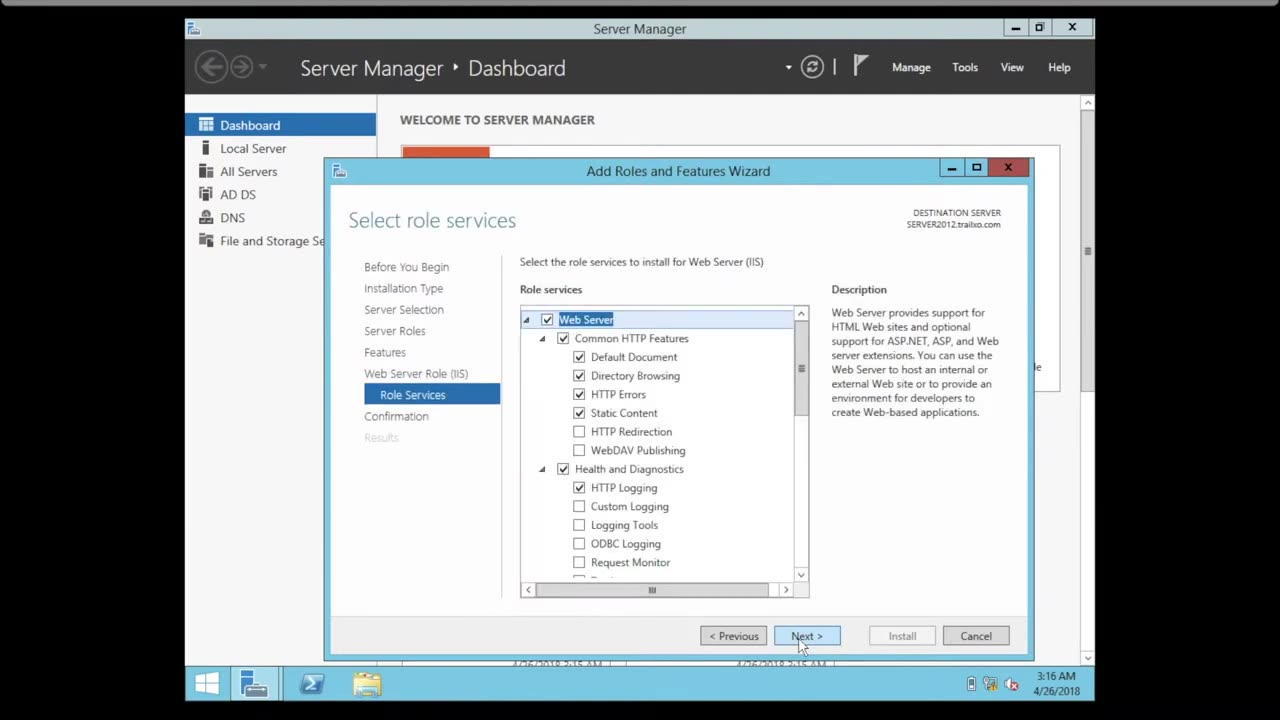This screenshot has height=720, width=1280.
Task: Enable HTTP Redirection
Action: 579,432
